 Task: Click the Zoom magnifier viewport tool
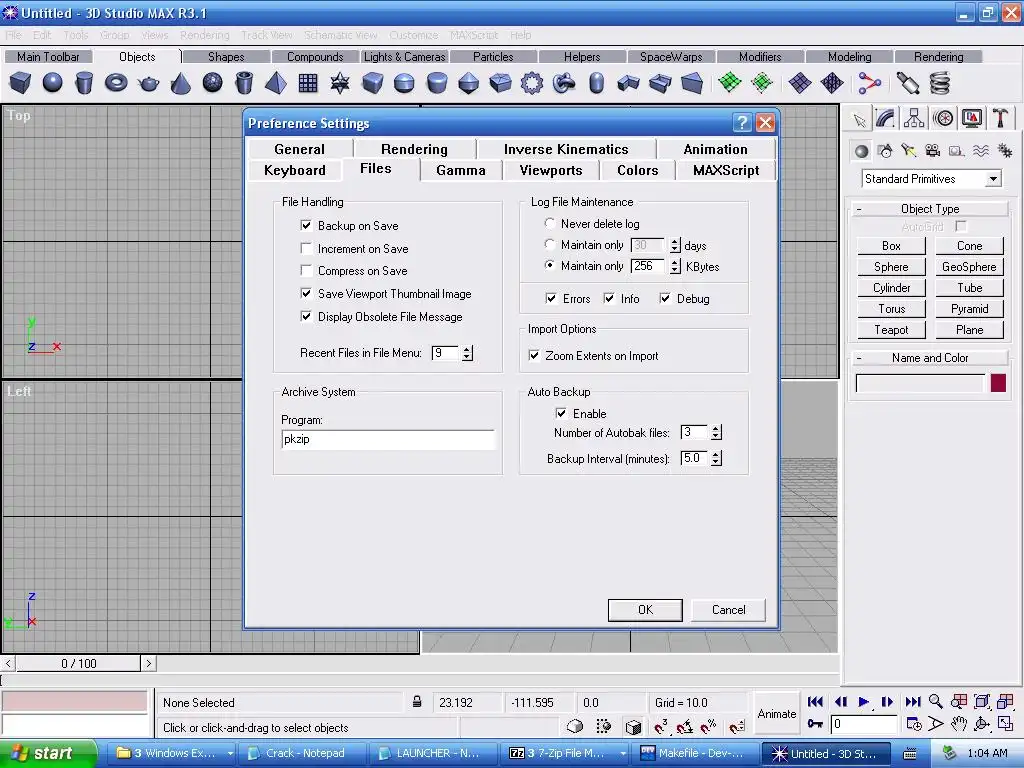coord(936,702)
